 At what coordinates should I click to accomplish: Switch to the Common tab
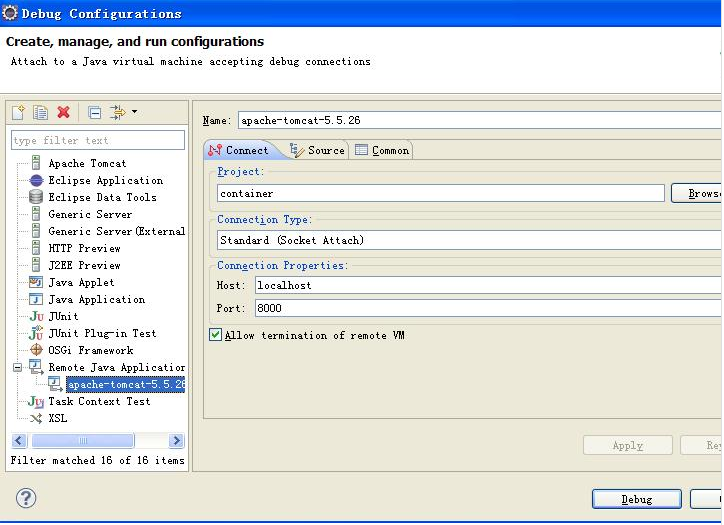382,150
